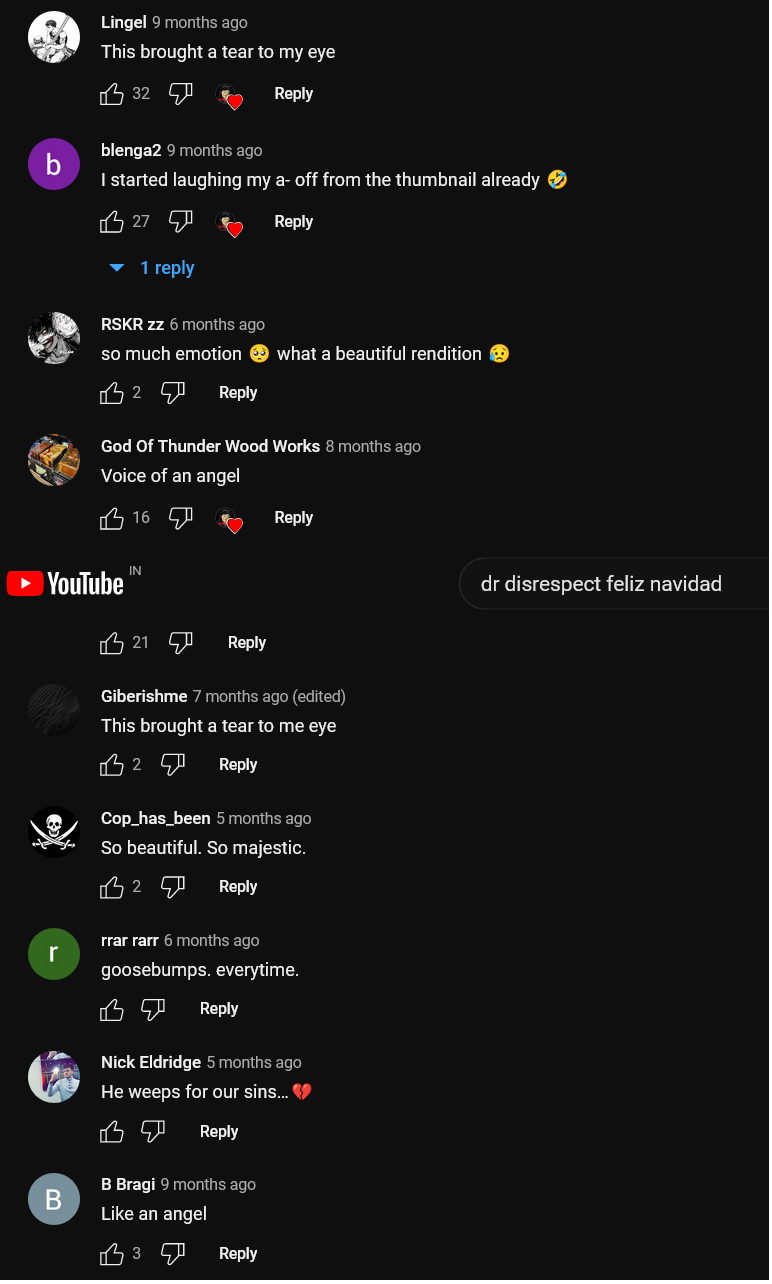
Task: Click the blue reply arrow under blenga2
Action: click(x=117, y=268)
